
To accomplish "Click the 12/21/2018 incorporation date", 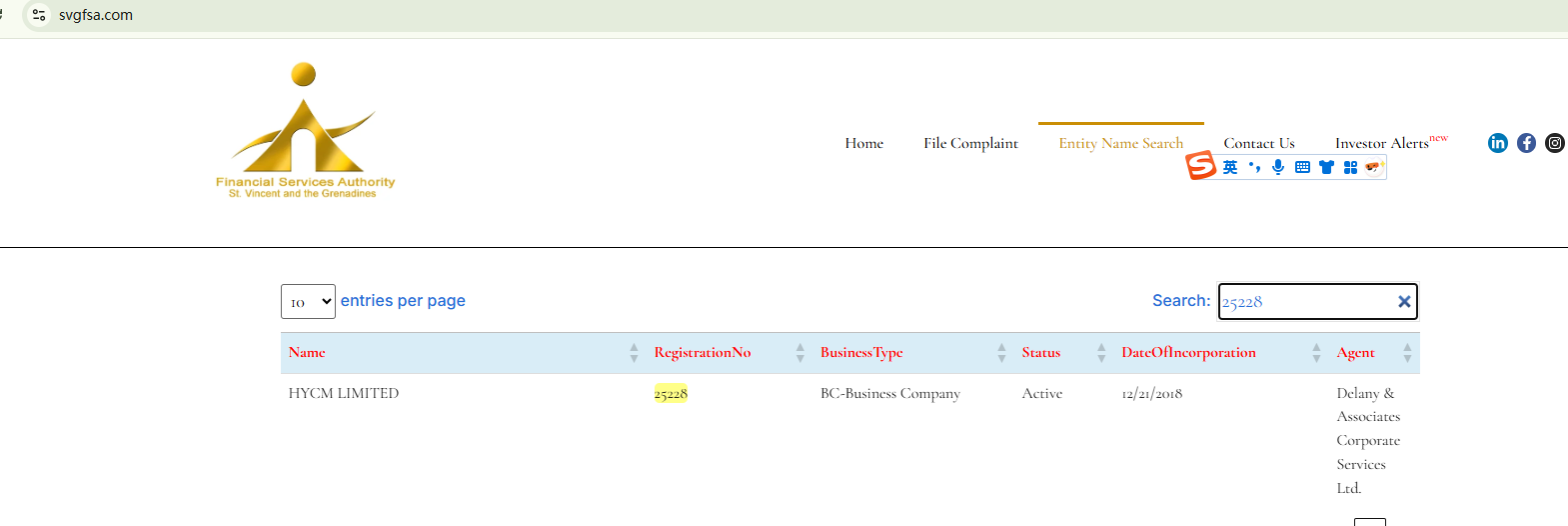I will click(1152, 393).
